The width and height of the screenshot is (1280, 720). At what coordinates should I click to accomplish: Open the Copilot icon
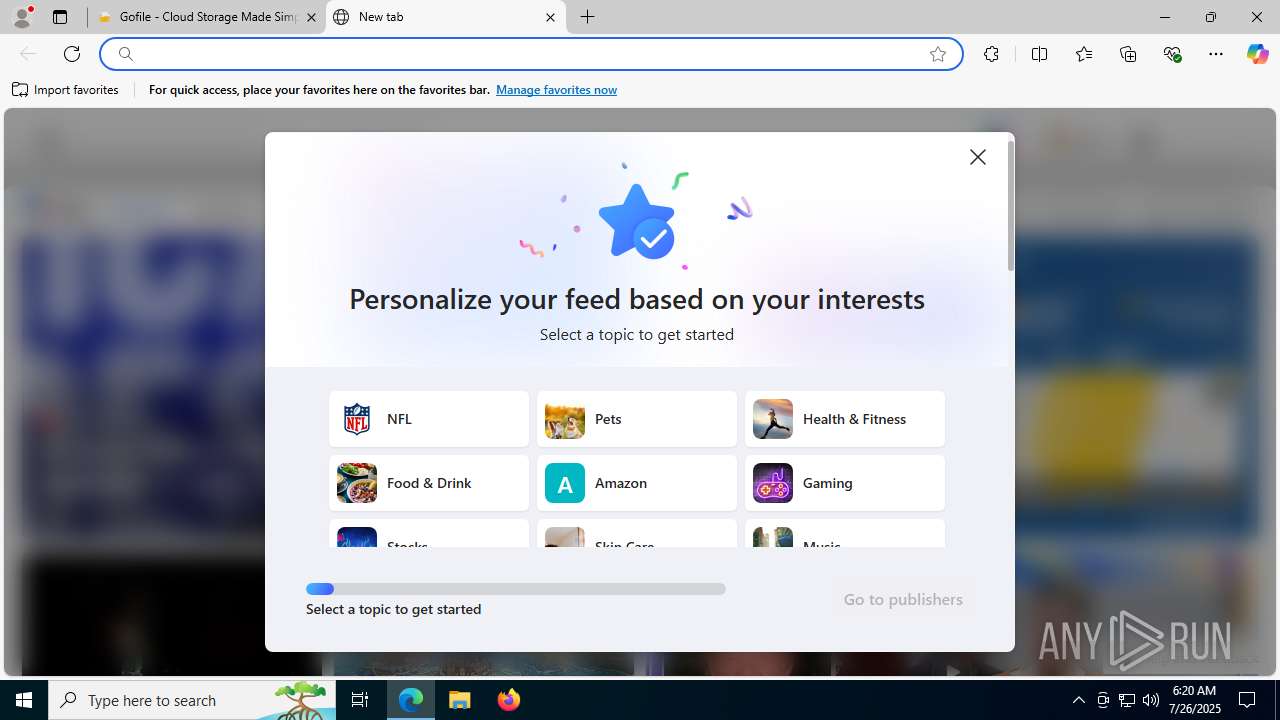[x=1257, y=54]
